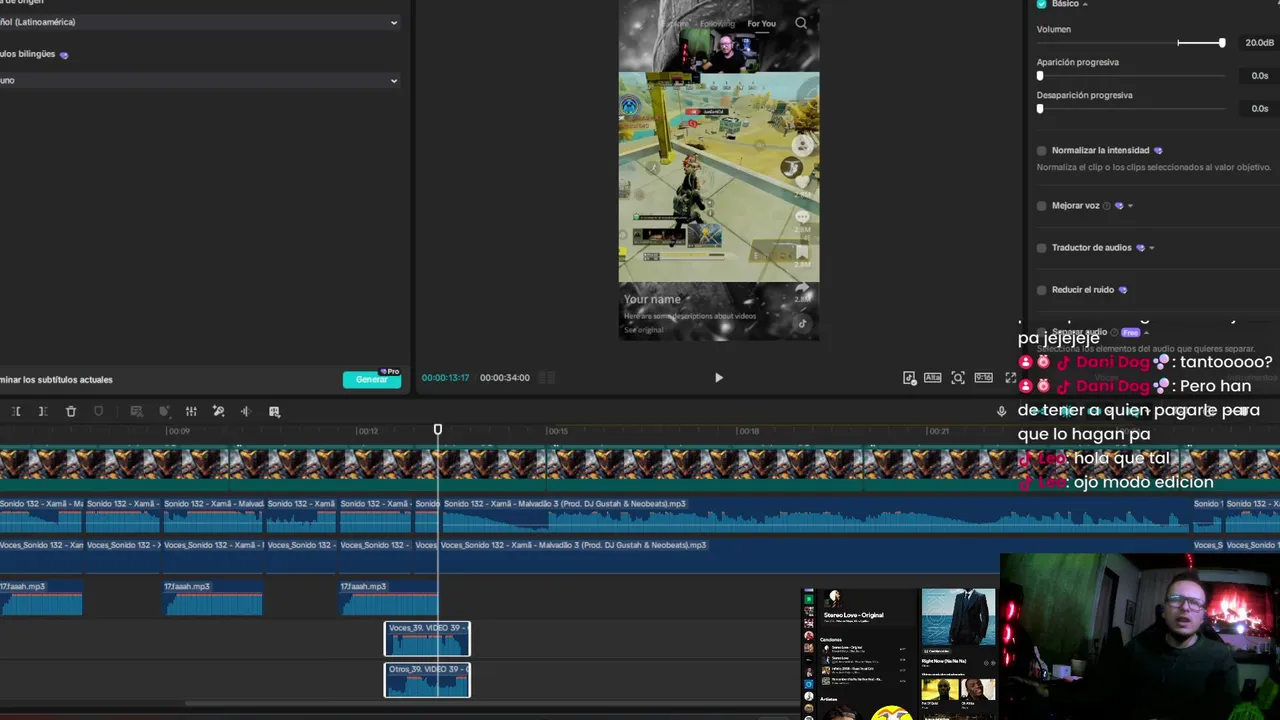Click the shield marker icon in timeline toolbar

(x=98, y=411)
